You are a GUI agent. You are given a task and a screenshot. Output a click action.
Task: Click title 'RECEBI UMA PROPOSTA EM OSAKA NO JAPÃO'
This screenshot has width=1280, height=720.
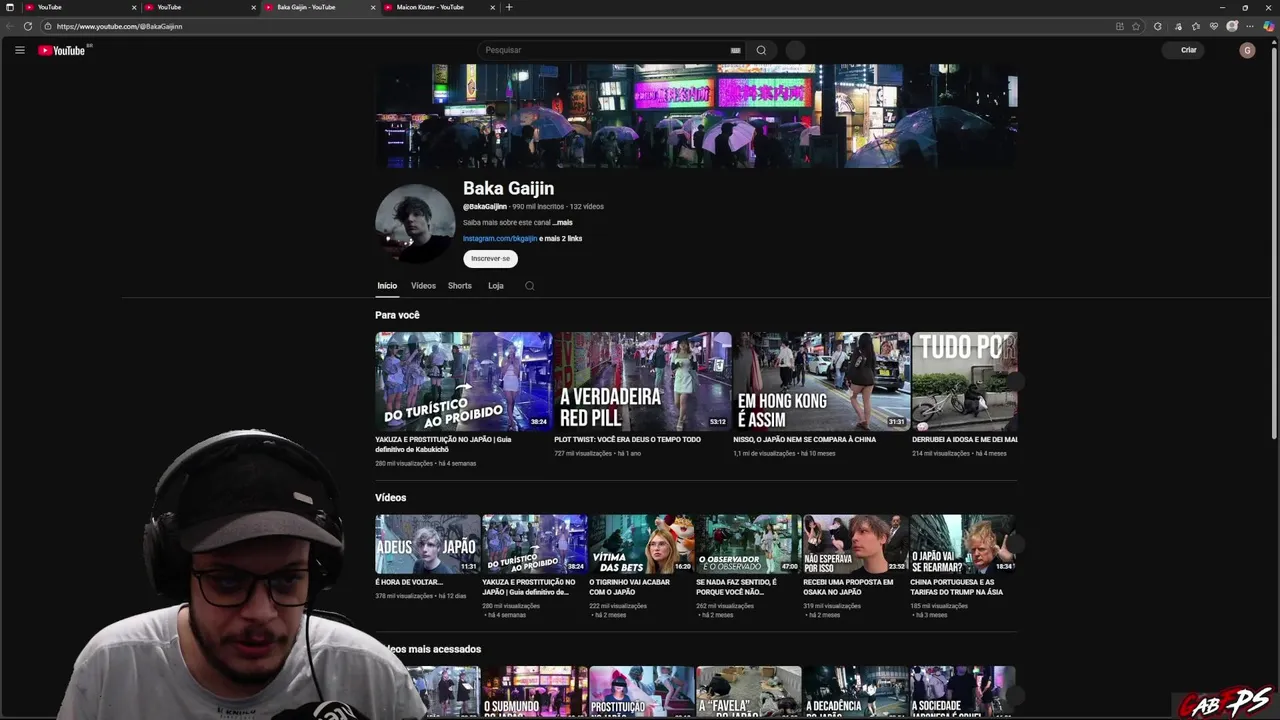click(848, 587)
